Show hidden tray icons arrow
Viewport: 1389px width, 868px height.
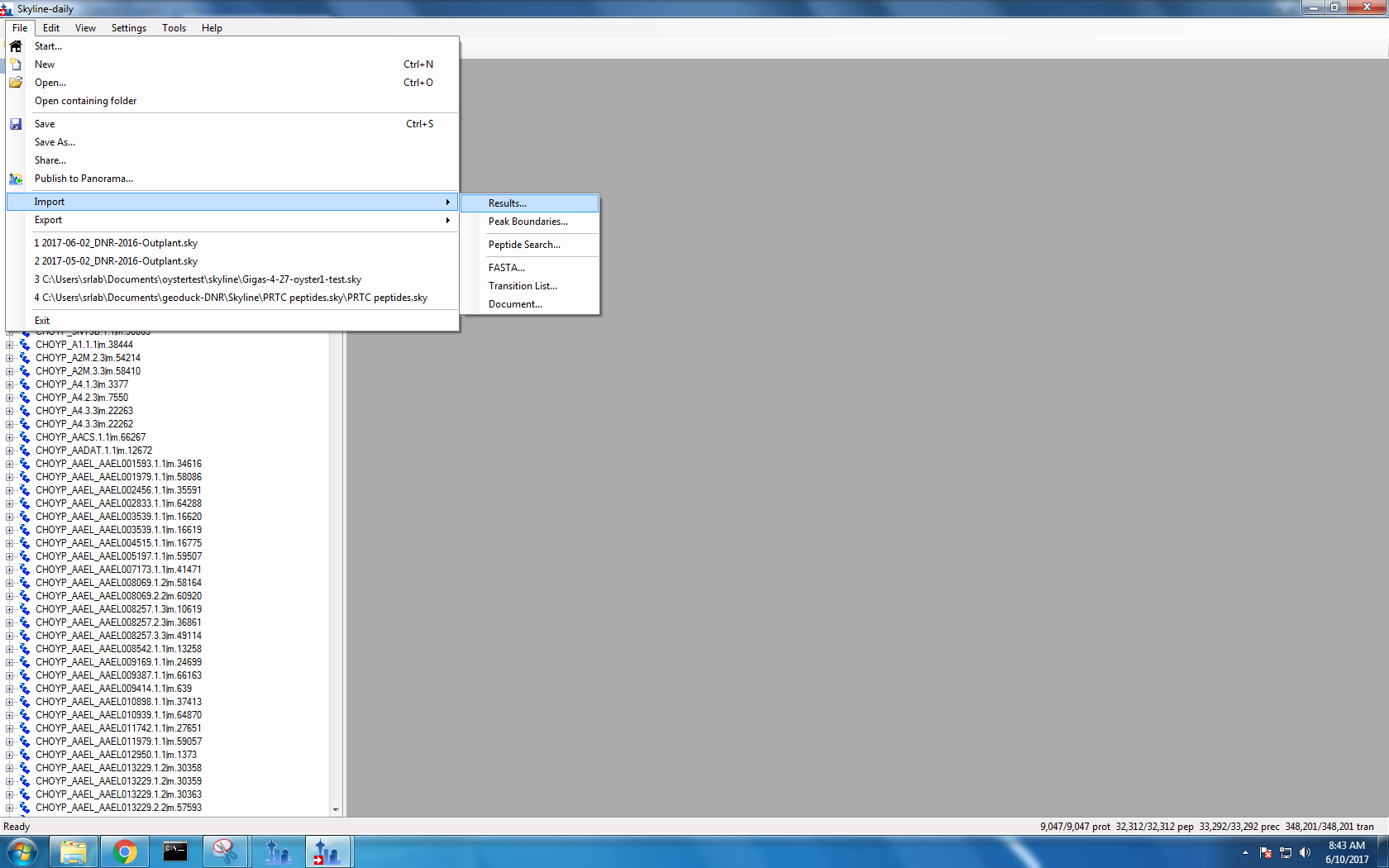[x=1245, y=852]
